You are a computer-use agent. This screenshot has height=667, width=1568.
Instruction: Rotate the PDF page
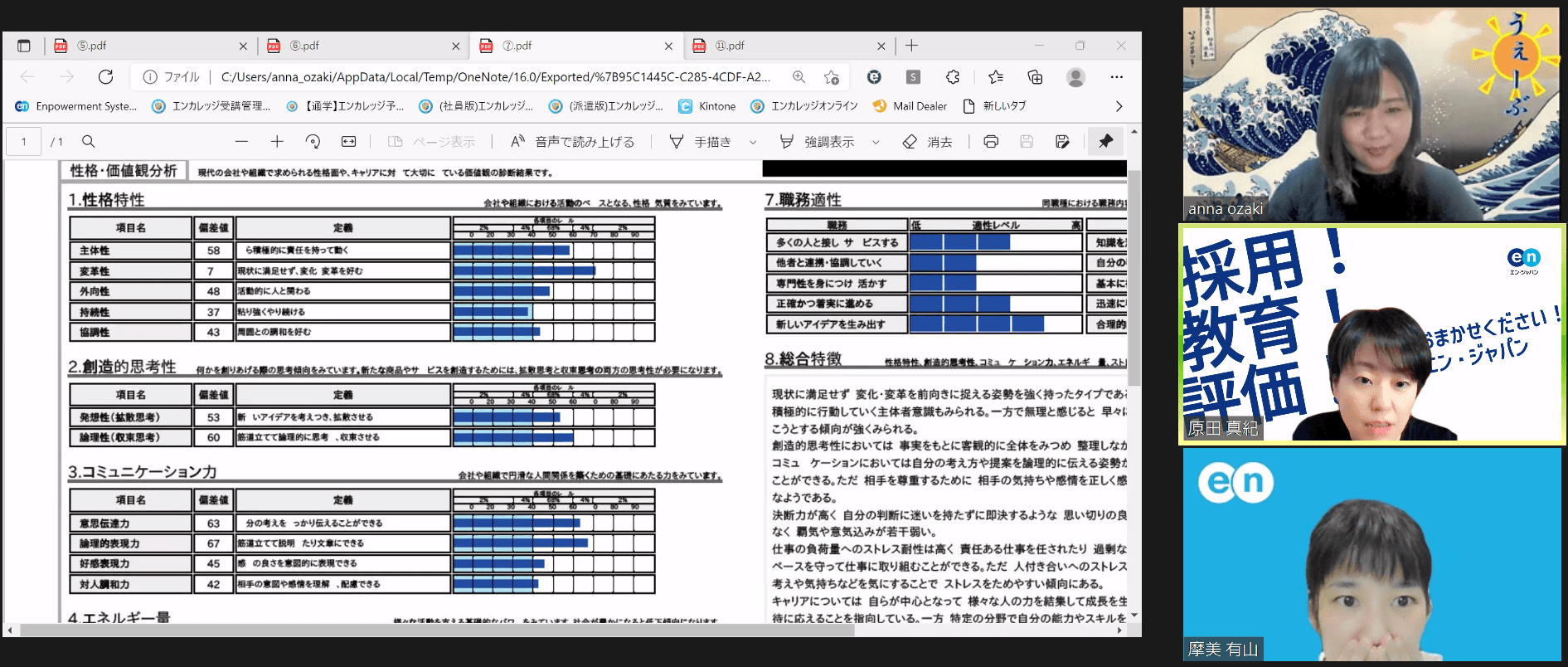pos(313,142)
